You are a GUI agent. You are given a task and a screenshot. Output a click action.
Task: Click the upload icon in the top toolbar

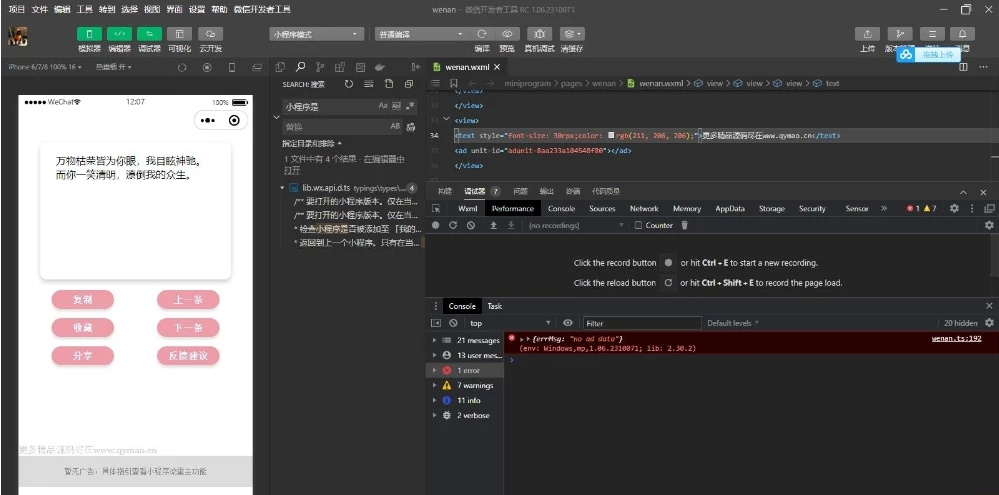click(x=867, y=34)
